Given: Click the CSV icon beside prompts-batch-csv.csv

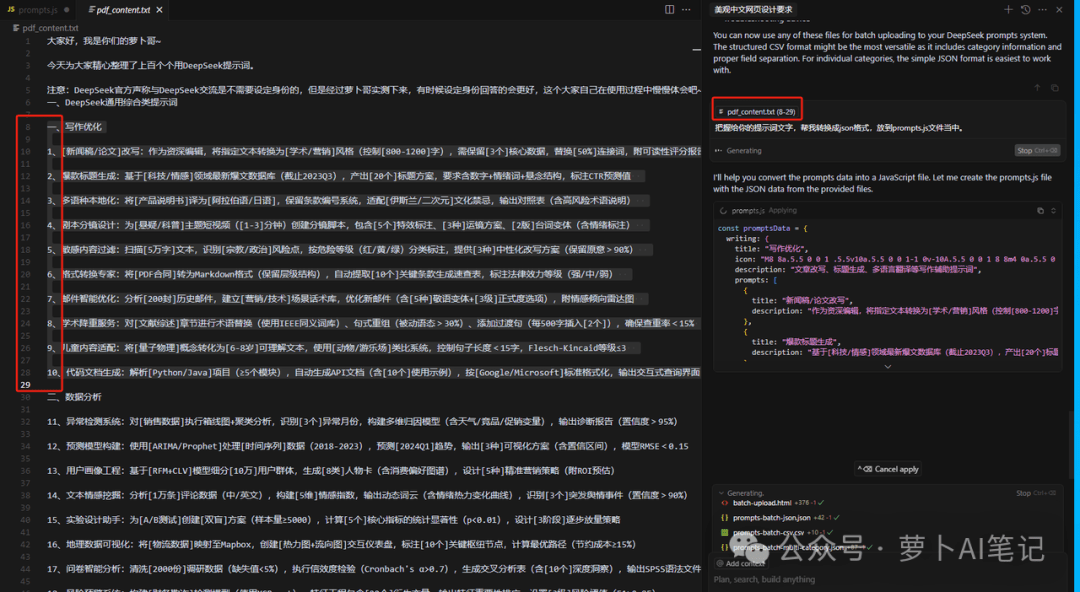Looking at the screenshot, I should 725,533.
